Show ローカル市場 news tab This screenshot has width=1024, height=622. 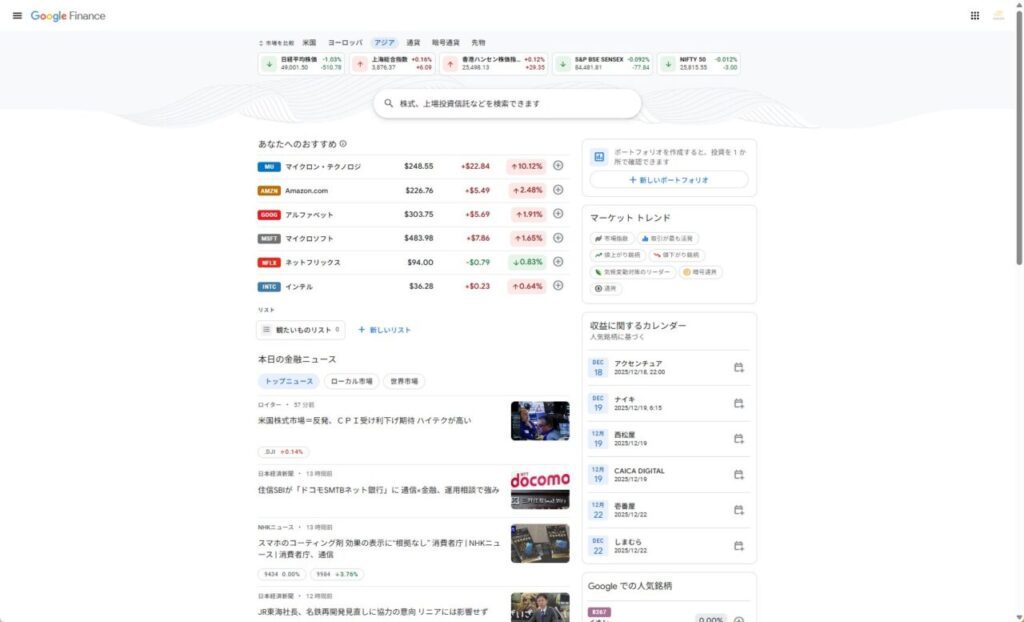click(351, 381)
